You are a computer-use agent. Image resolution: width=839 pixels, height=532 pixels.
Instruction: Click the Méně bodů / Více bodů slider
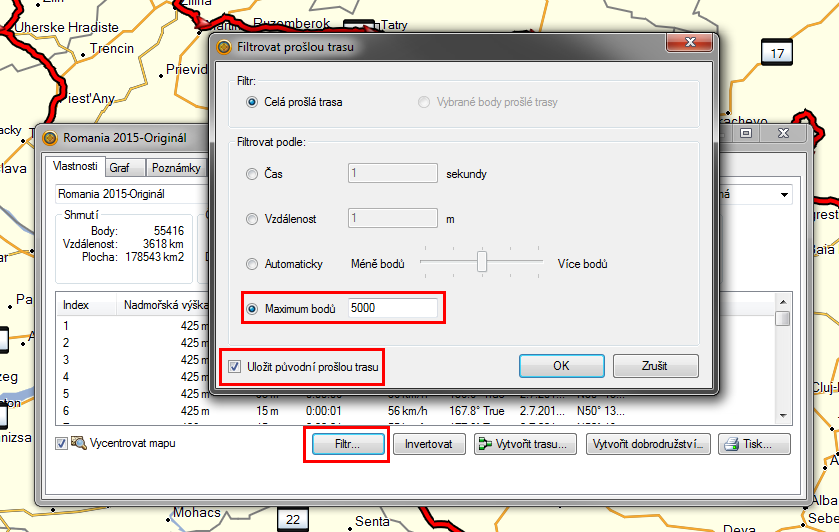tap(482, 263)
